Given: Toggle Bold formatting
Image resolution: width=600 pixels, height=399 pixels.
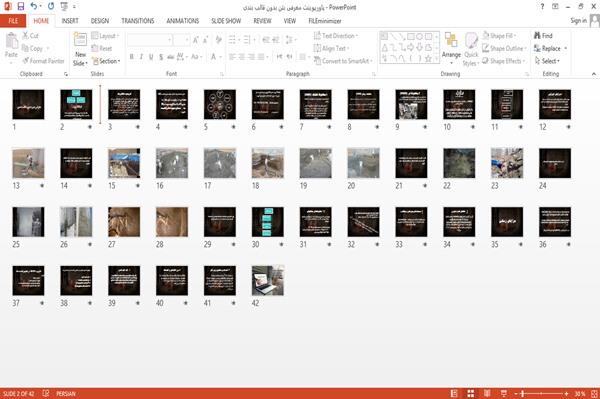Looking at the screenshot, I should pos(132,57).
